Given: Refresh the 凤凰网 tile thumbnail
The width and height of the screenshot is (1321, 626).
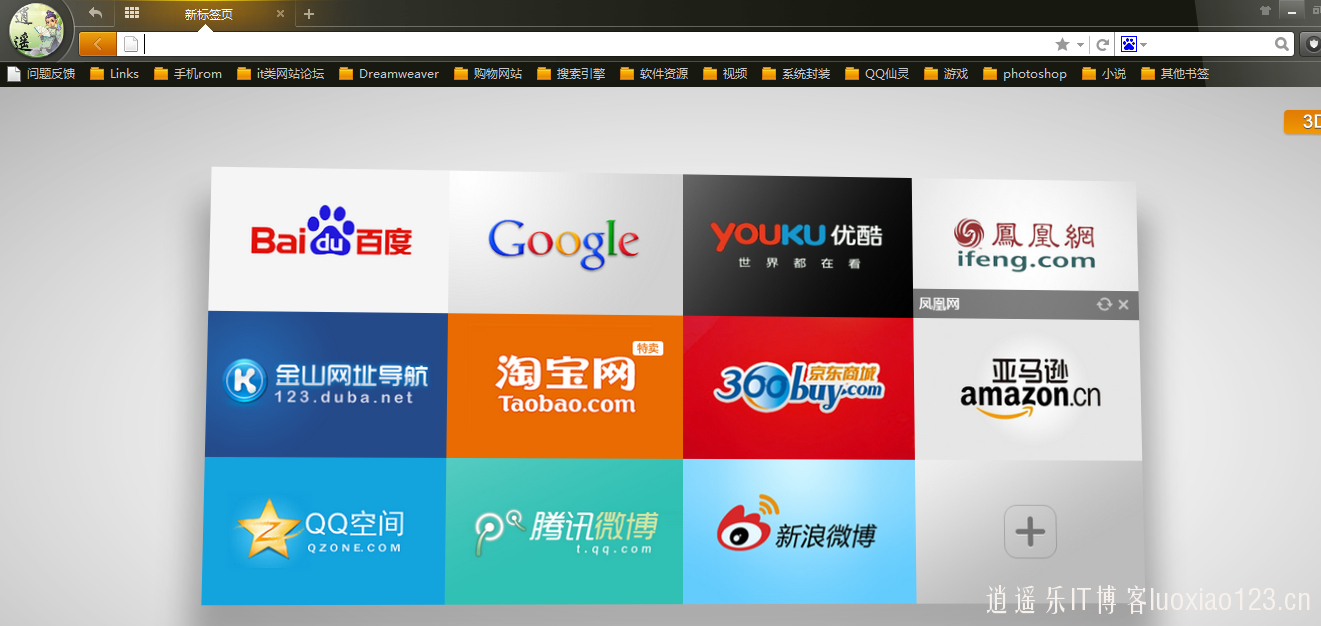Looking at the screenshot, I should [1104, 304].
